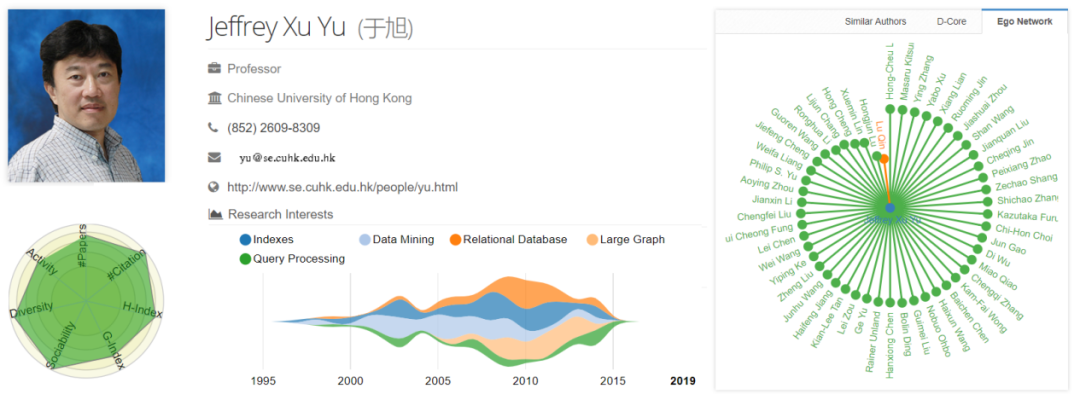
Task: Click the Query Processing green swatch
Action: click(x=245, y=259)
